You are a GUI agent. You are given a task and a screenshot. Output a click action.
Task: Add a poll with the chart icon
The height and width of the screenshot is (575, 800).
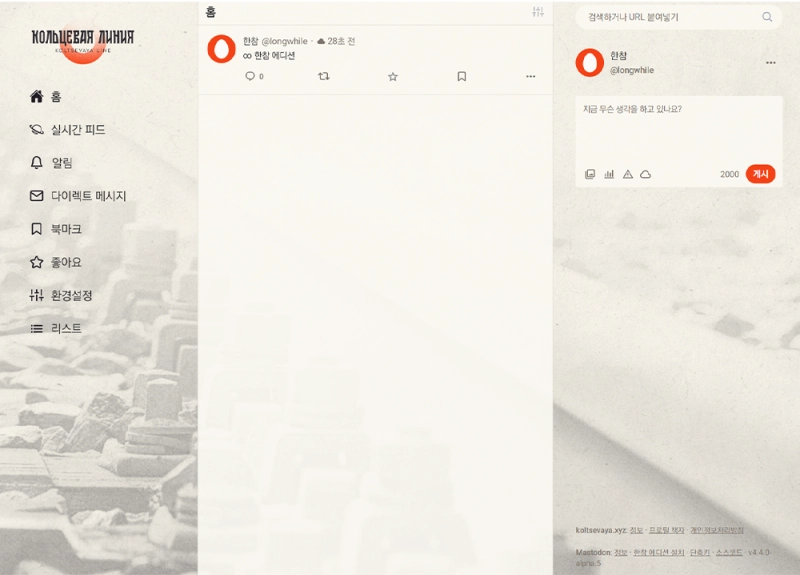(609, 174)
